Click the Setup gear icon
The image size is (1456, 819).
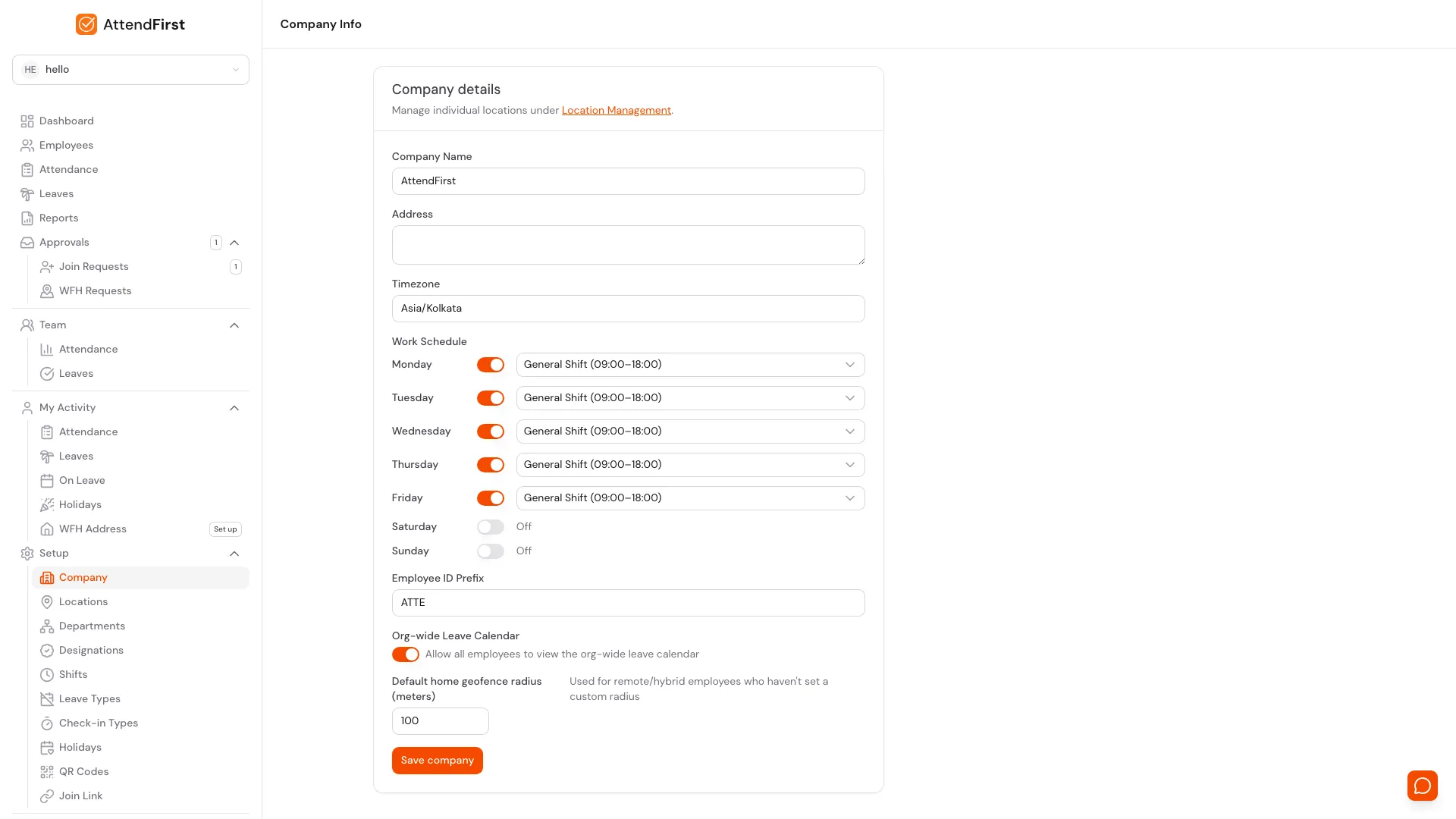(27, 554)
